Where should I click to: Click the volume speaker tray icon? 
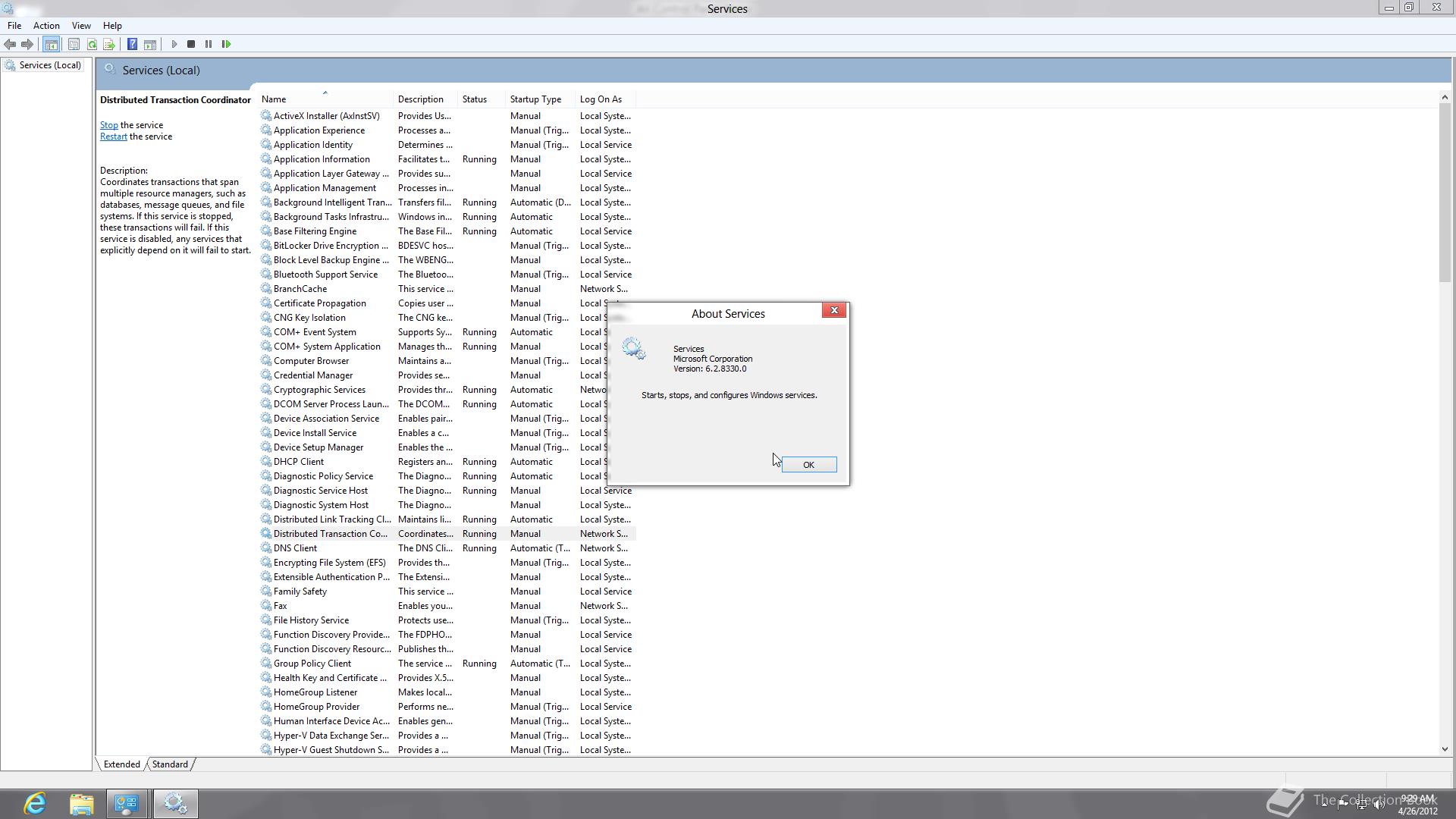pyautogui.click(x=1379, y=804)
